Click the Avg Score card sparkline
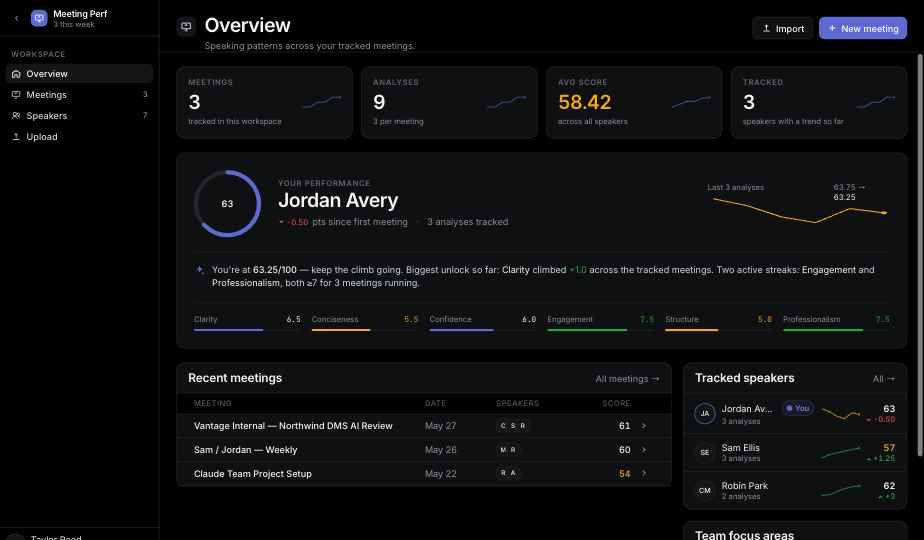Viewport: 924px width, 540px height. pos(691,103)
